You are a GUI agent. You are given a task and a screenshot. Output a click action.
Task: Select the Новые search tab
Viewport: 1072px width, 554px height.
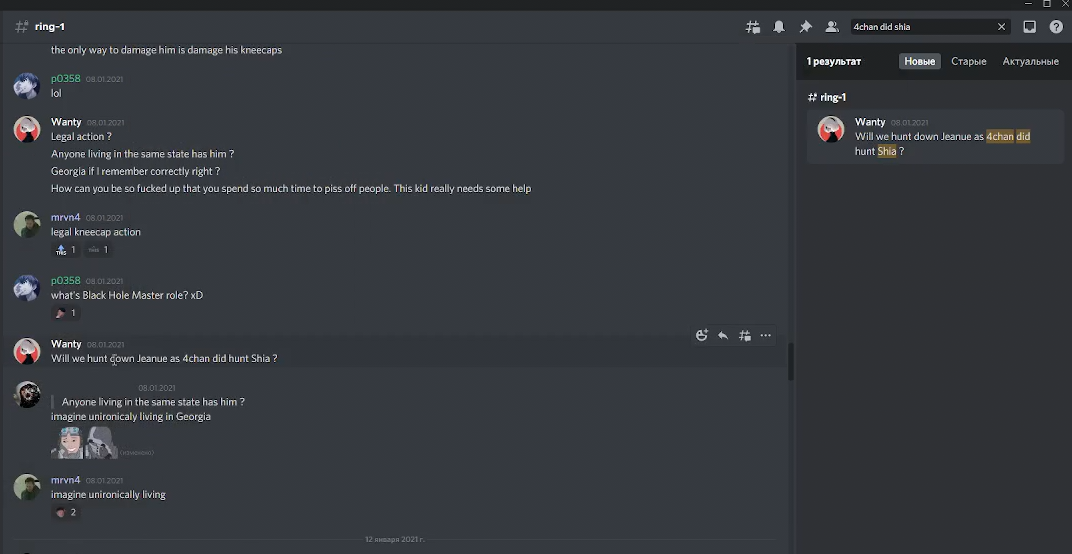(x=919, y=61)
